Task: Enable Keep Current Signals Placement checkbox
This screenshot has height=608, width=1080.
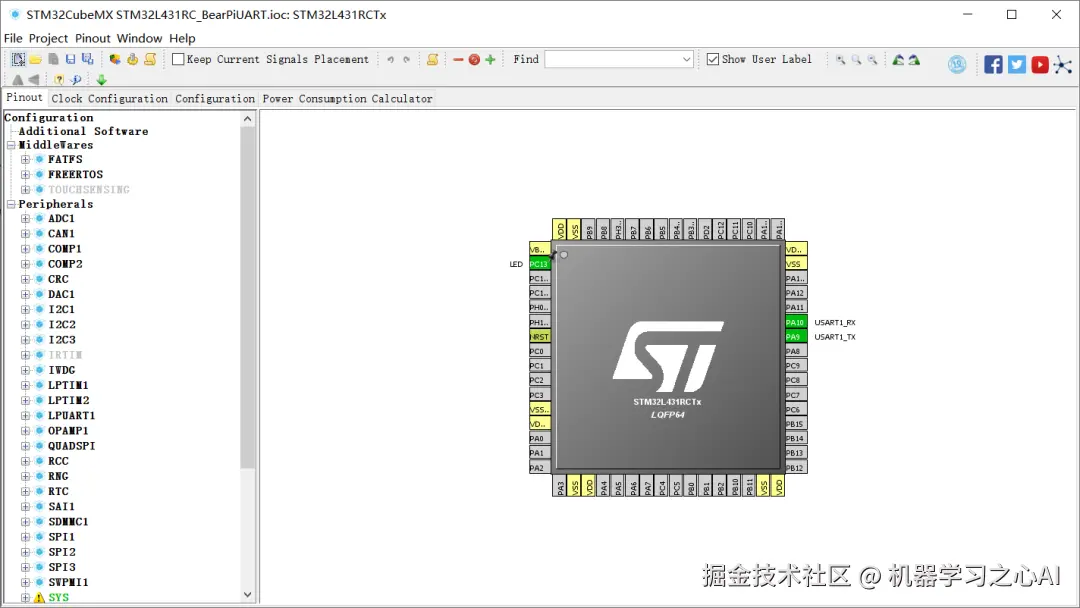Action: click(x=178, y=59)
